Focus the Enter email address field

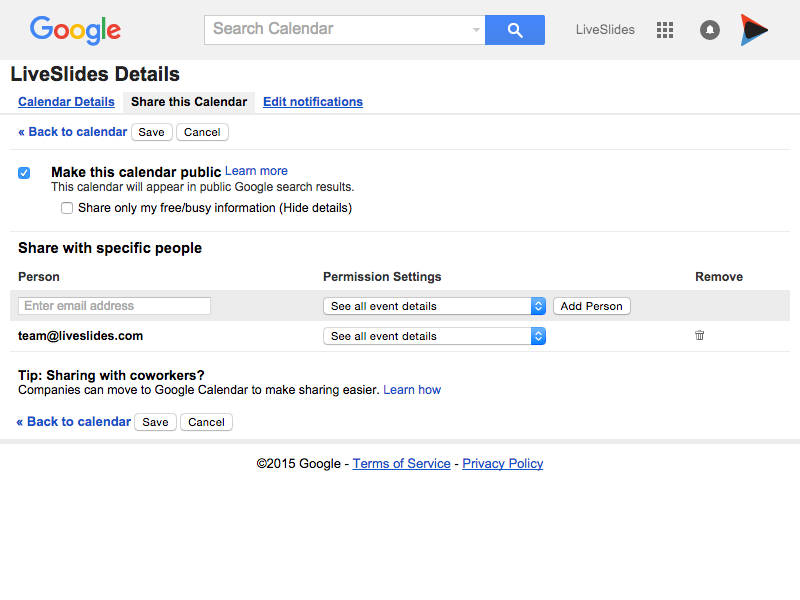(x=114, y=306)
